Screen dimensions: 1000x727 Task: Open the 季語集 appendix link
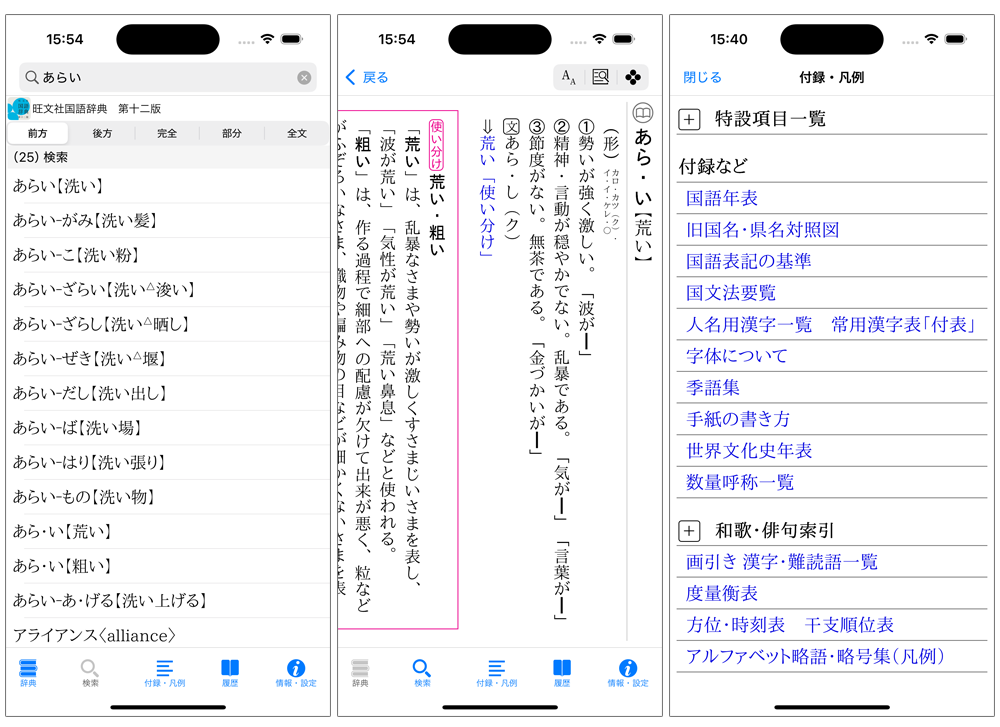[x=713, y=387]
